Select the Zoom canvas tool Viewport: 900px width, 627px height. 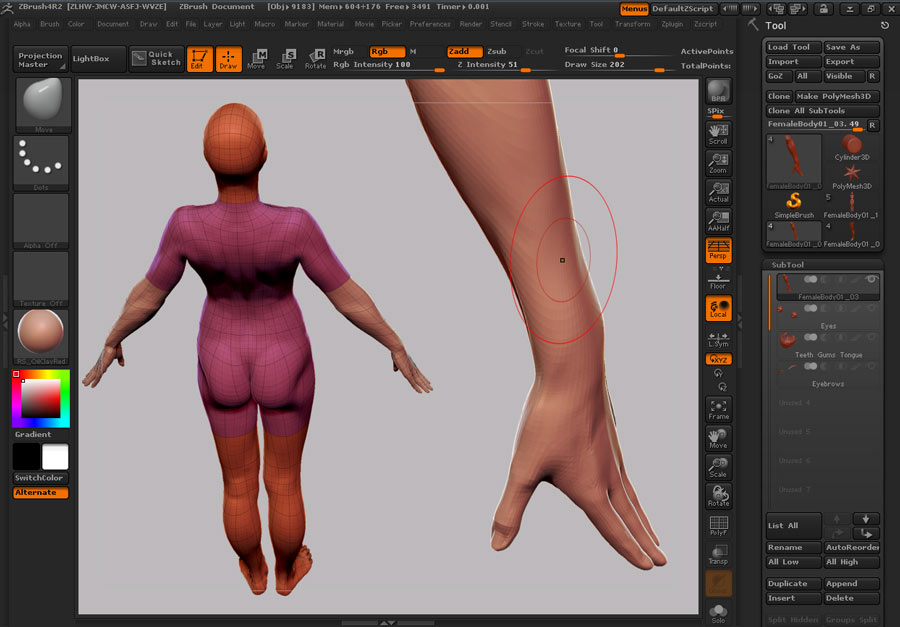[718, 163]
